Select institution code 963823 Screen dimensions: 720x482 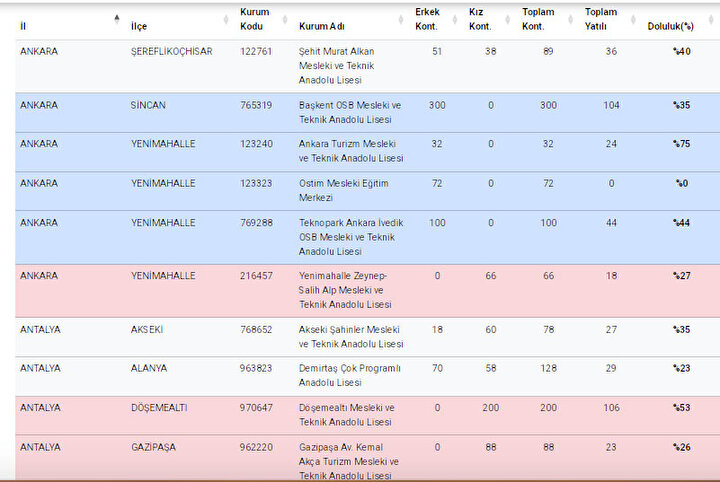tap(256, 368)
